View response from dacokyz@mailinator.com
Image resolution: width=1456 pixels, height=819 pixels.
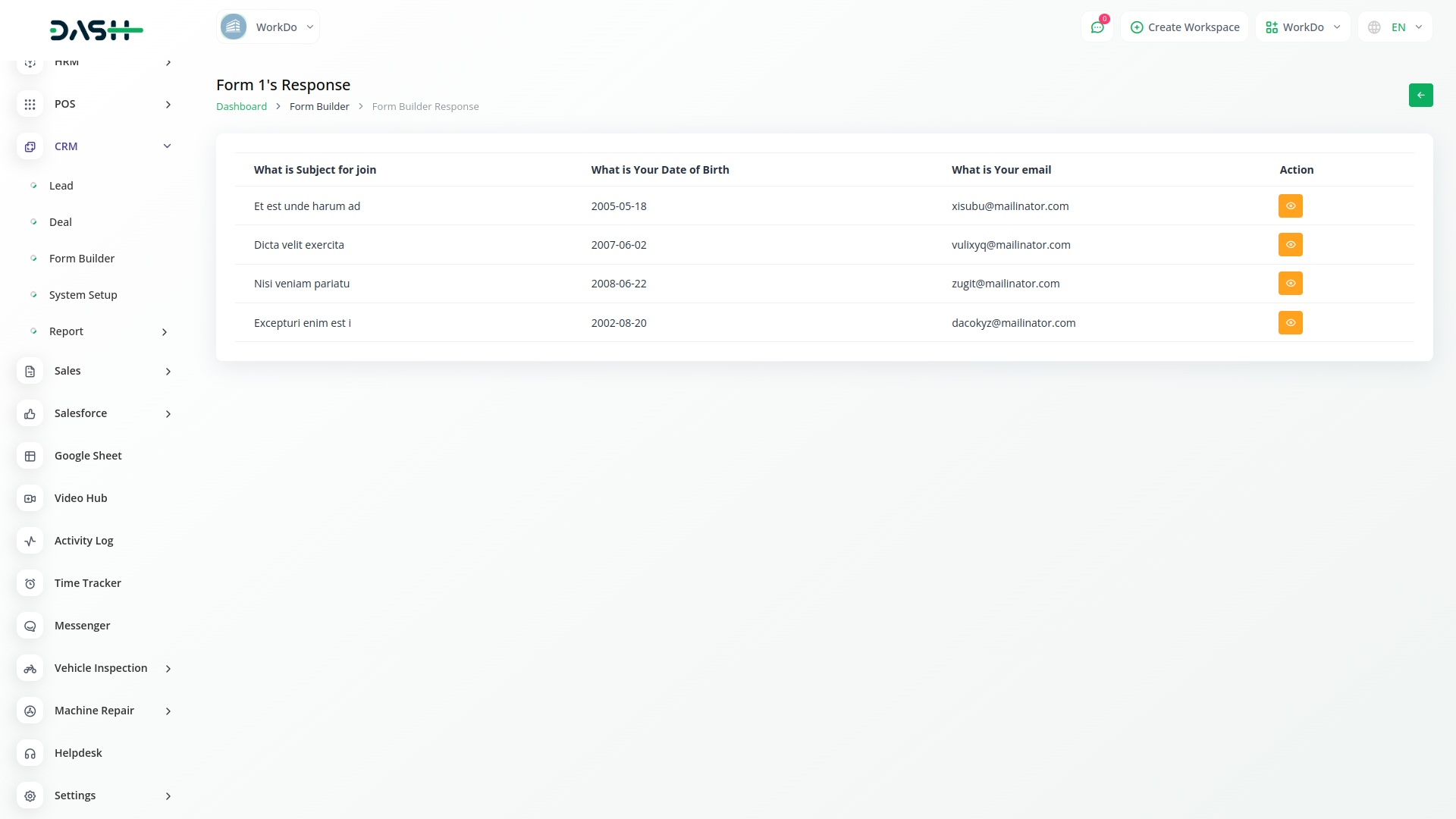coord(1290,323)
